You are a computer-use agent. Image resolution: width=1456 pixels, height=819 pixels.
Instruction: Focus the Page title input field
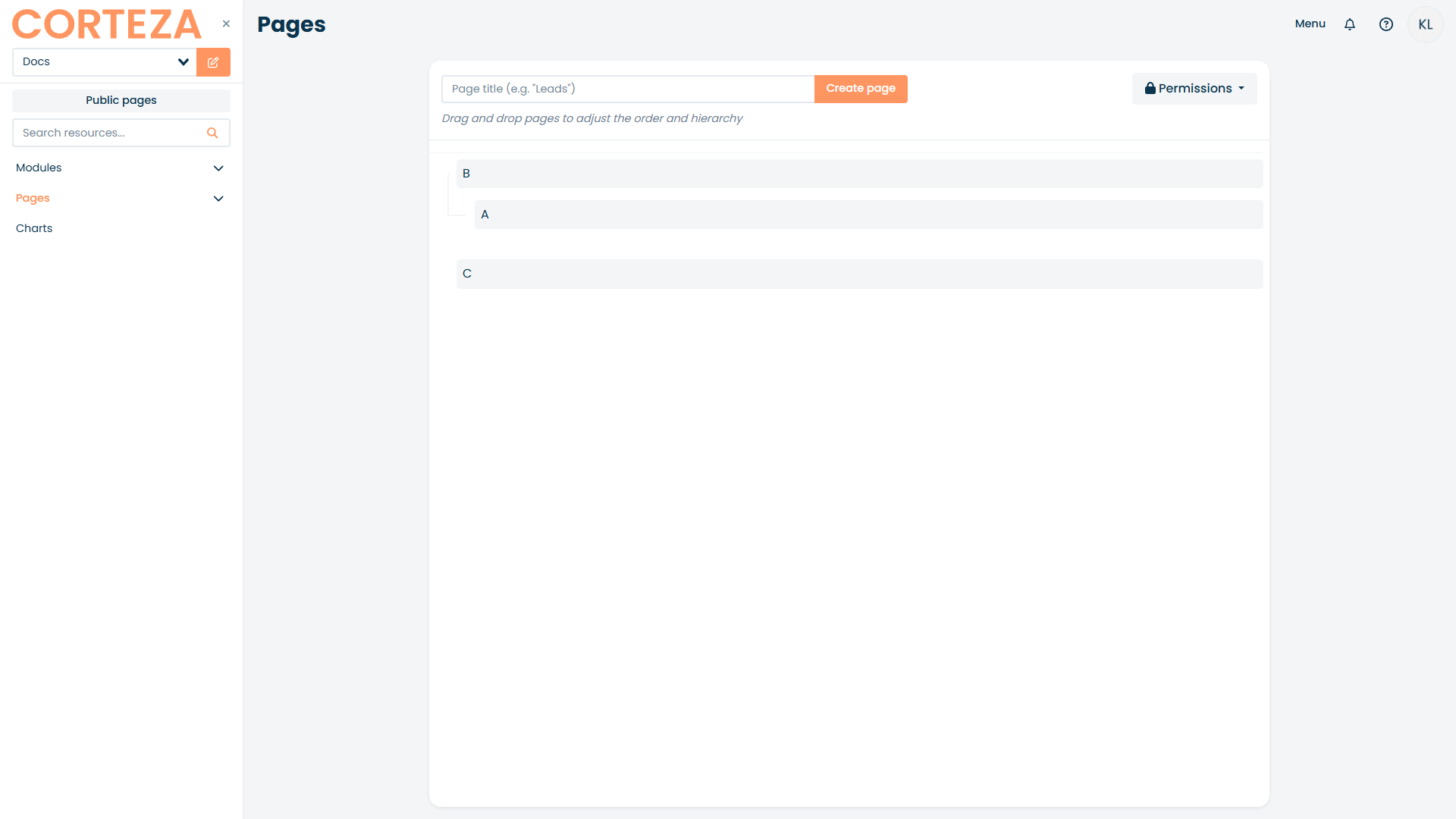click(628, 89)
